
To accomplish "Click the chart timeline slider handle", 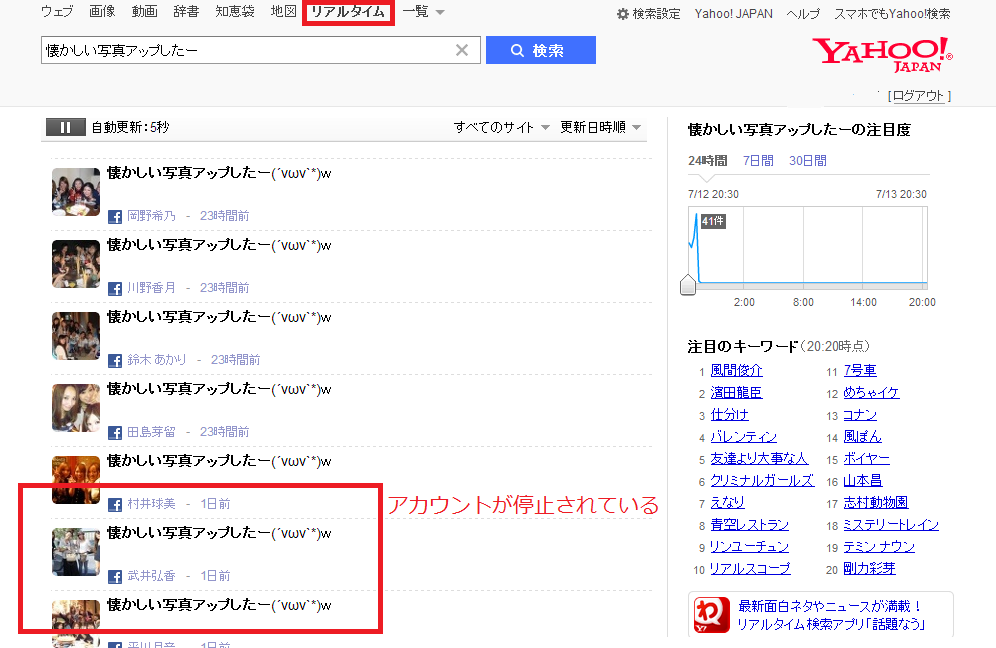I will 688,285.
